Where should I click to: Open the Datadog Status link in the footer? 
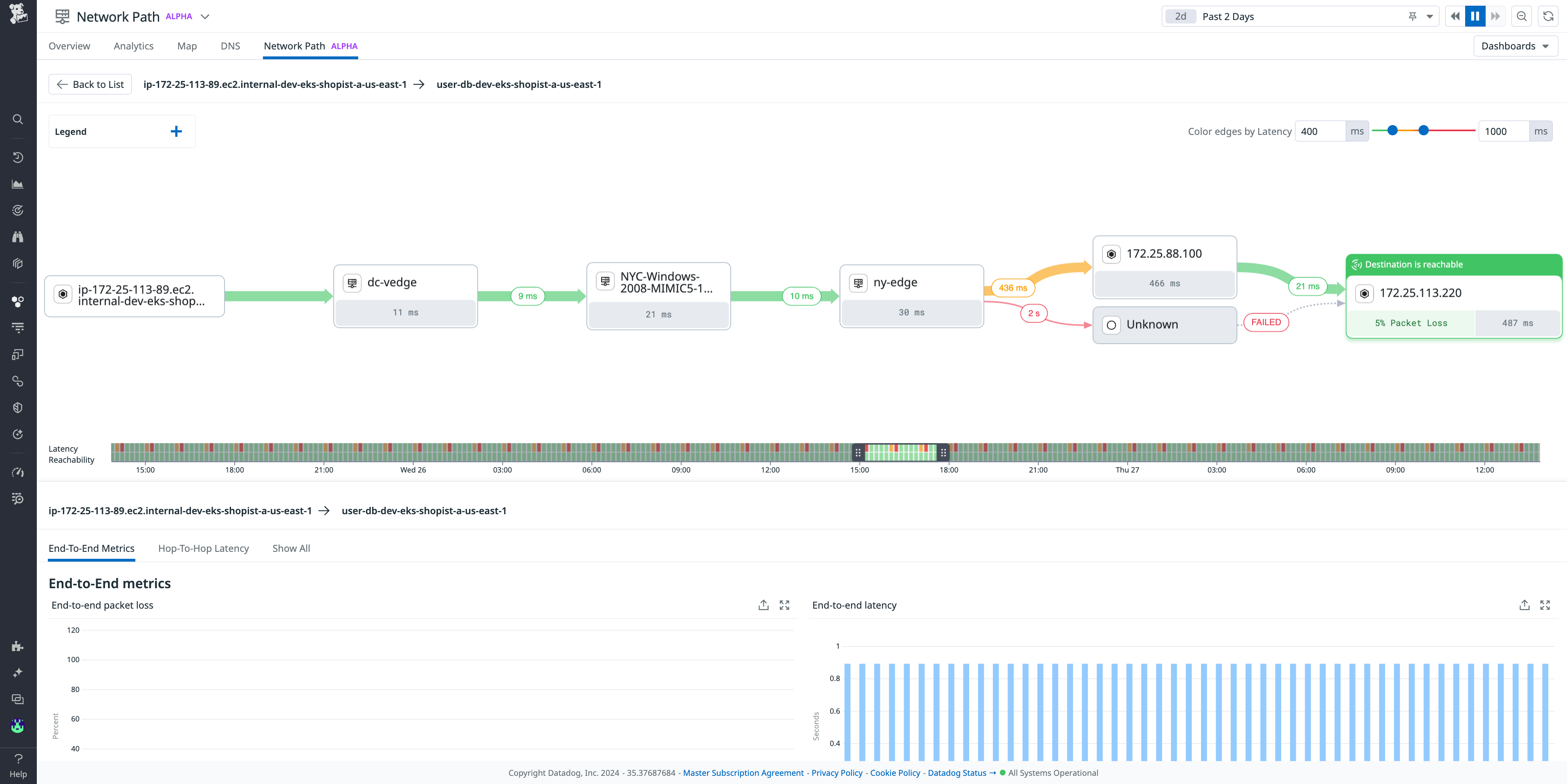coord(957,773)
